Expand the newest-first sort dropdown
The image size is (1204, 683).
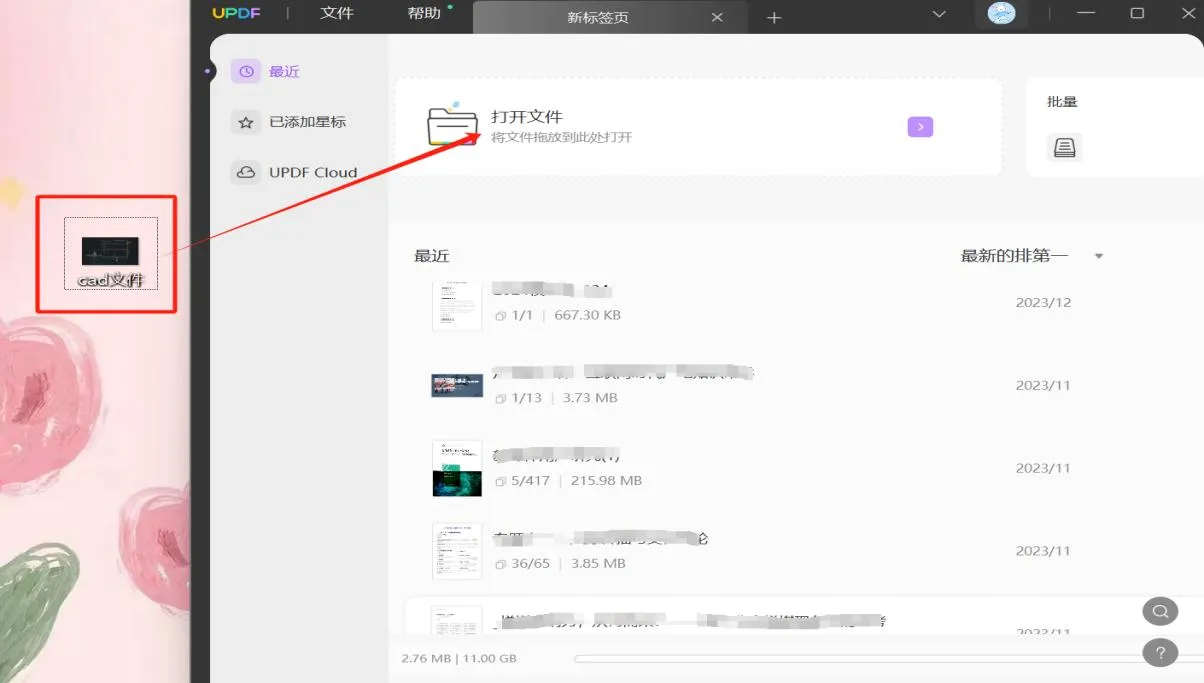click(1098, 256)
